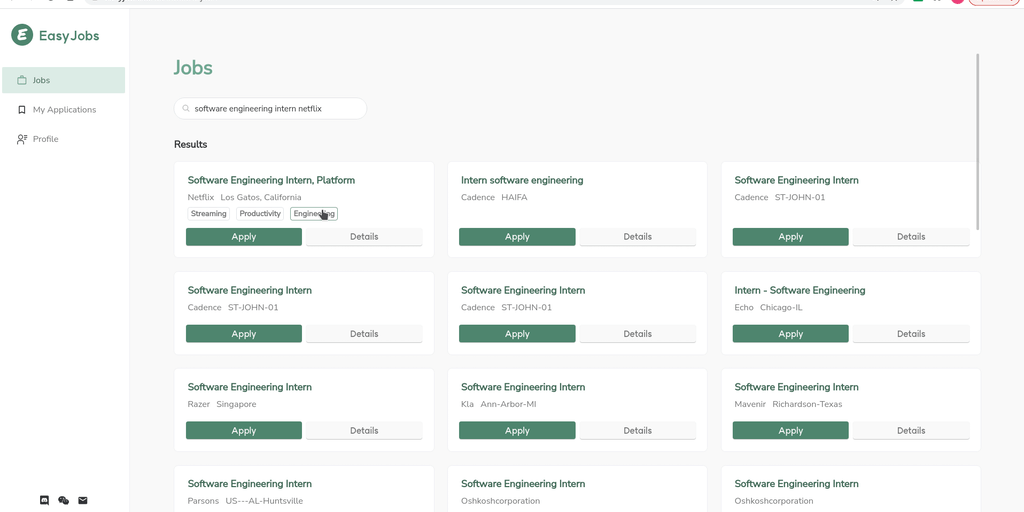Open the Discord icon in sidebar footer
1024x512 pixels.
[x=44, y=500]
